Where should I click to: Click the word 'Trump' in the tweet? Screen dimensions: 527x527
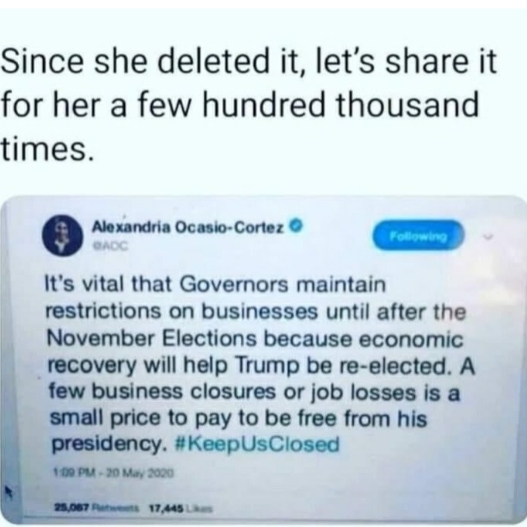[268, 366]
